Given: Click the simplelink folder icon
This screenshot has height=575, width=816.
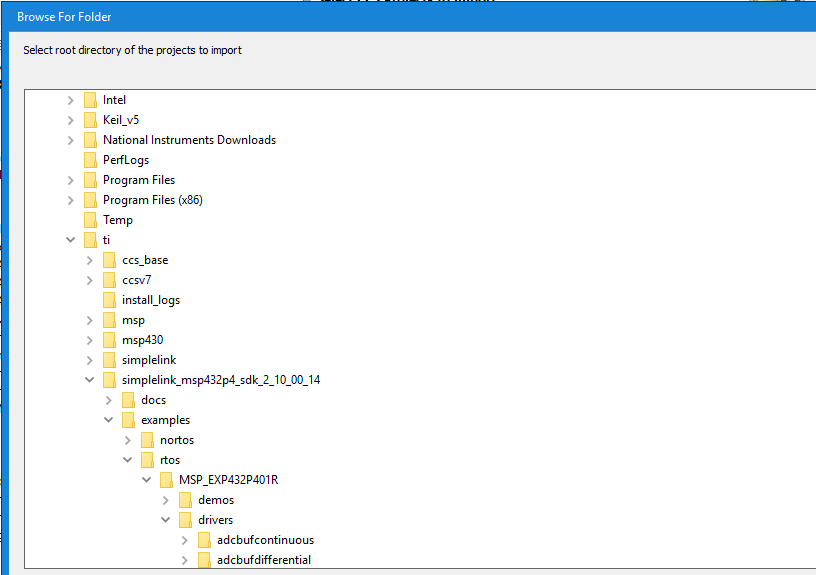Looking at the screenshot, I should pos(109,360).
